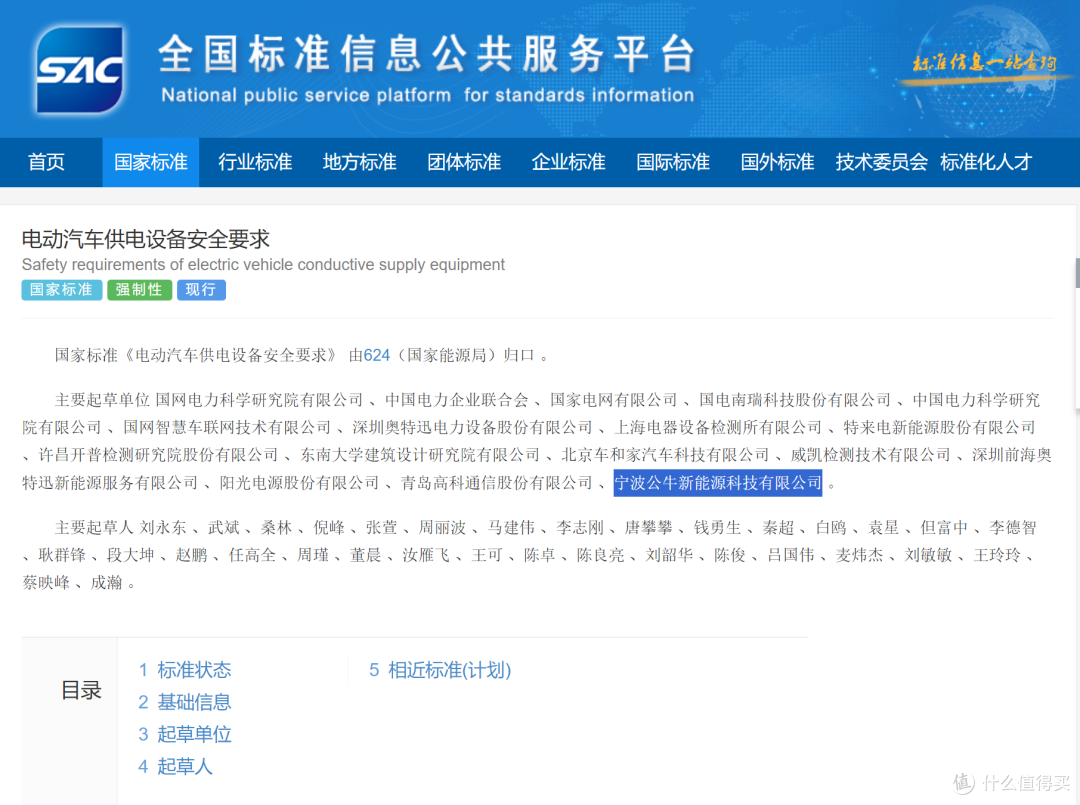Screen dimensions: 1080x805
Task: Click the English title Safety requirements text
Action: pyautogui.click(x=263, y=264)
